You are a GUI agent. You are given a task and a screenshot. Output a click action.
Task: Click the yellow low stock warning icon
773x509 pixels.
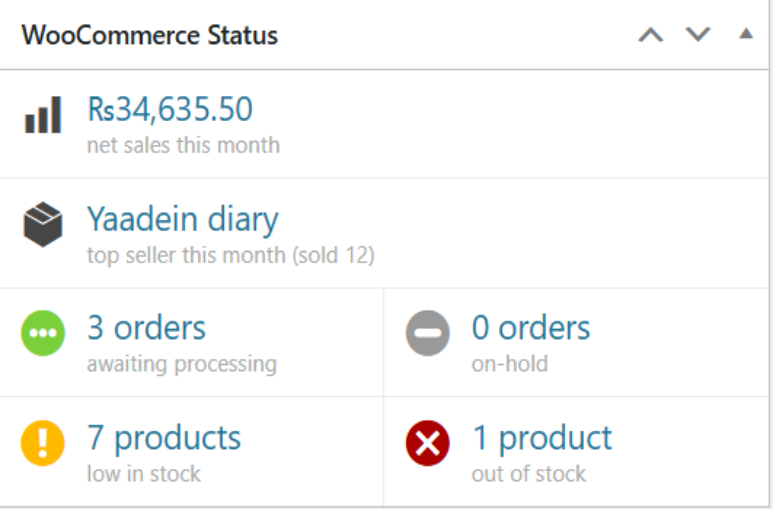tap(43, 443)
